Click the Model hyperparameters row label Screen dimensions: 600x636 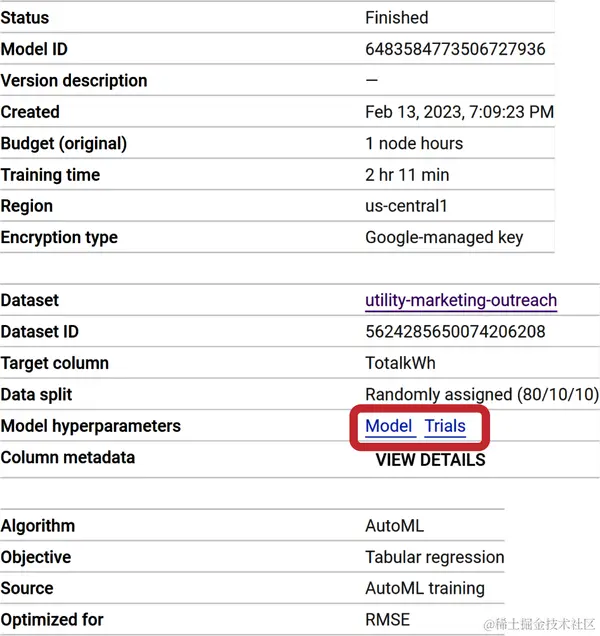pyautogui.click(x=91, y=426)
